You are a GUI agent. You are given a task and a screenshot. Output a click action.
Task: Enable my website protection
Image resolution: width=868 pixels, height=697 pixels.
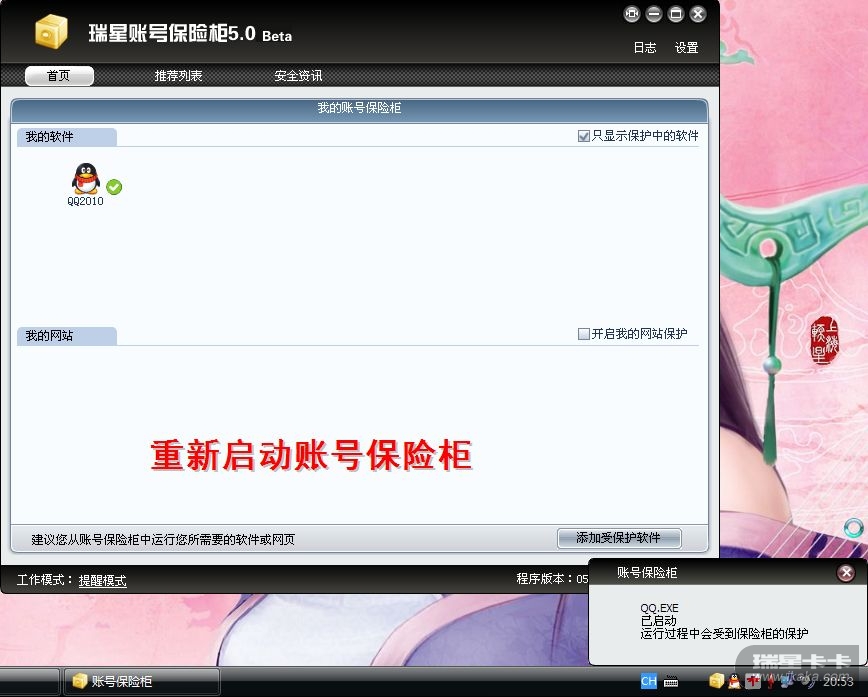583,334
